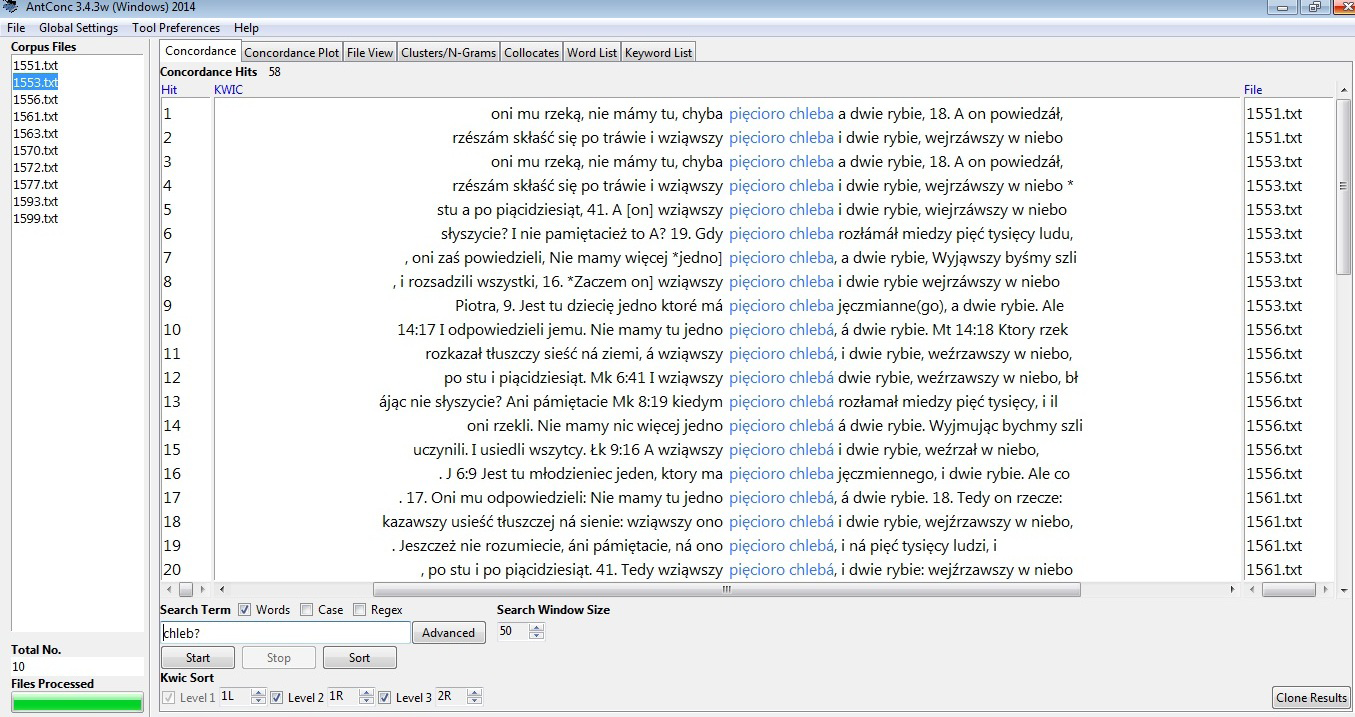The width and height of the screenshot is (1355, 717).
Task: Increase the Level 1 sort position
Action: coord(259,692)
